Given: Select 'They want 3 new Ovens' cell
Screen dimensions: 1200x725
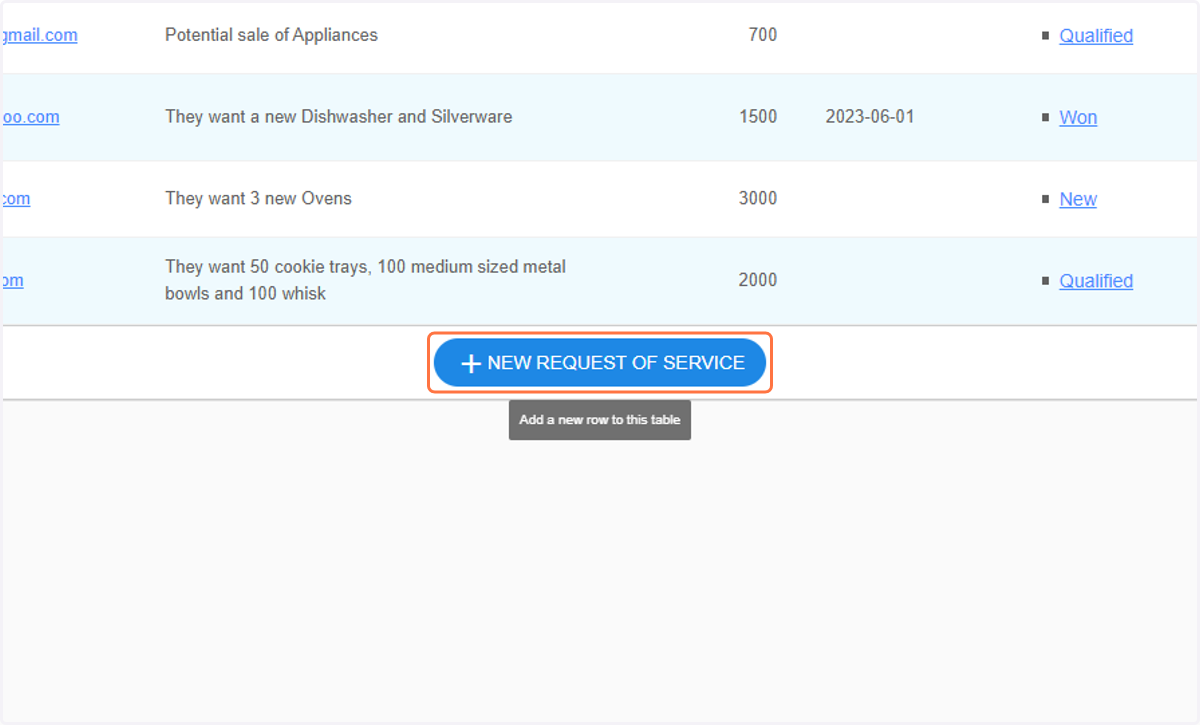Looking at the screenshot, I should click(258, 199).
